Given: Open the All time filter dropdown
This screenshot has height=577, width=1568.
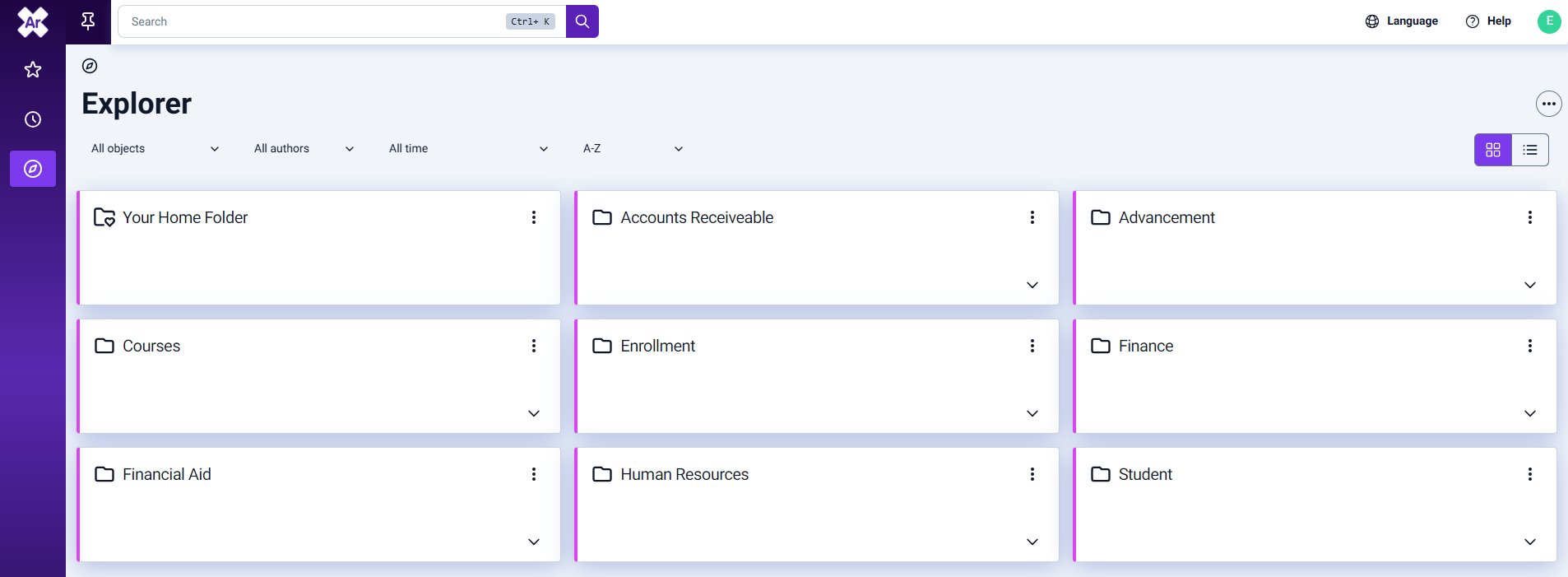Looking at the screenshot, I should [x=468, y=149].
